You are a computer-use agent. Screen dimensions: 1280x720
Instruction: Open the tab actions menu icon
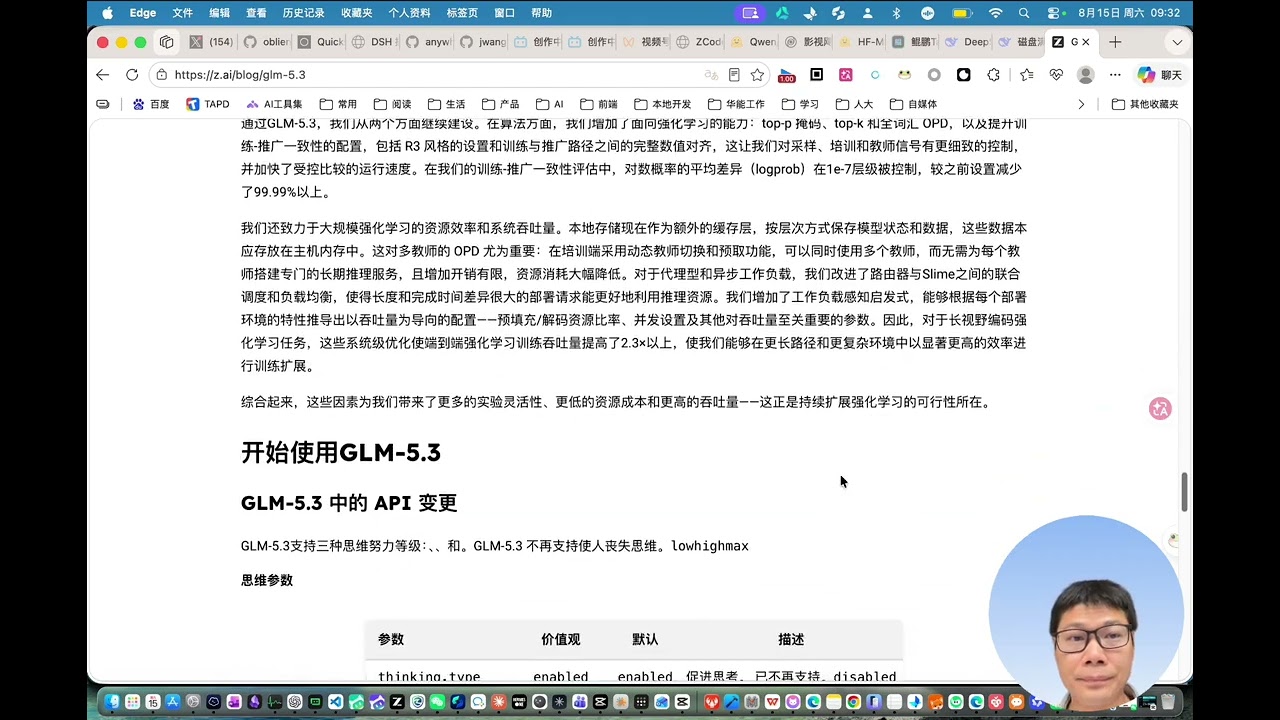coord(167,42)
